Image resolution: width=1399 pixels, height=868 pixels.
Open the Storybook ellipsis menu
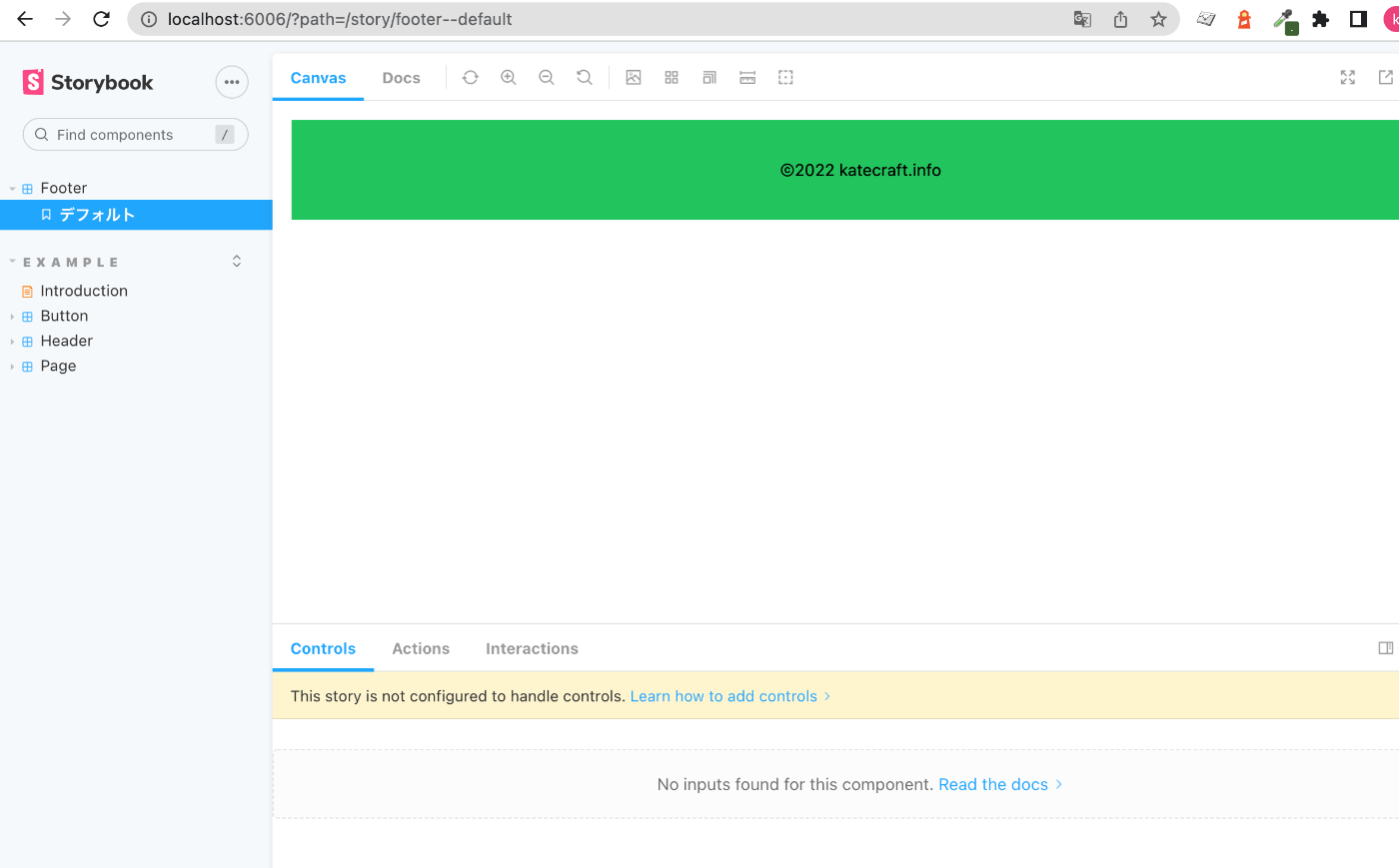point(232,82)
